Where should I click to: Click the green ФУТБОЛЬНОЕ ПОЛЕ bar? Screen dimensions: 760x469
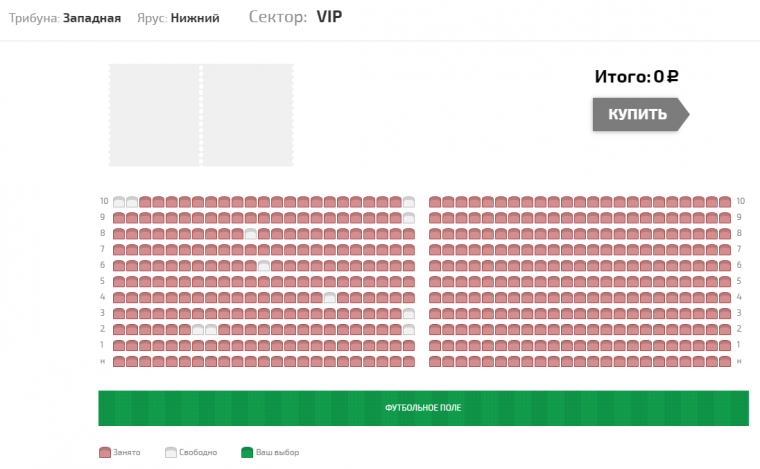click(423, 408)
